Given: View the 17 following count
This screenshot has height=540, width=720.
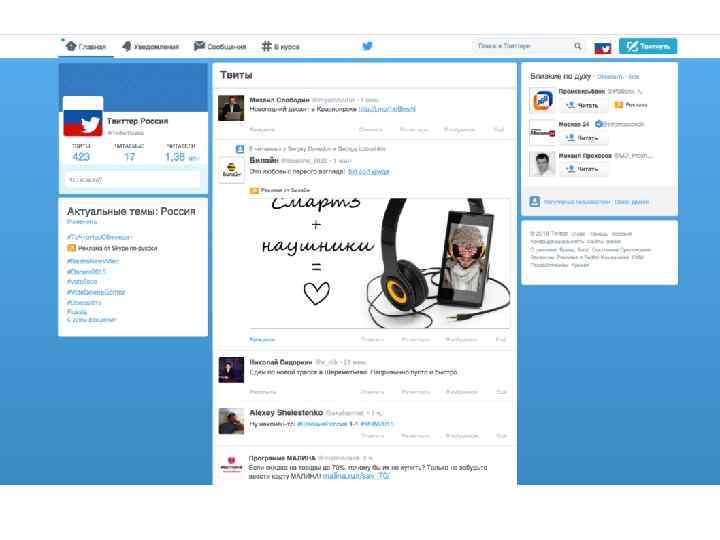Looking at the screenshot, I should coord(129,157).
